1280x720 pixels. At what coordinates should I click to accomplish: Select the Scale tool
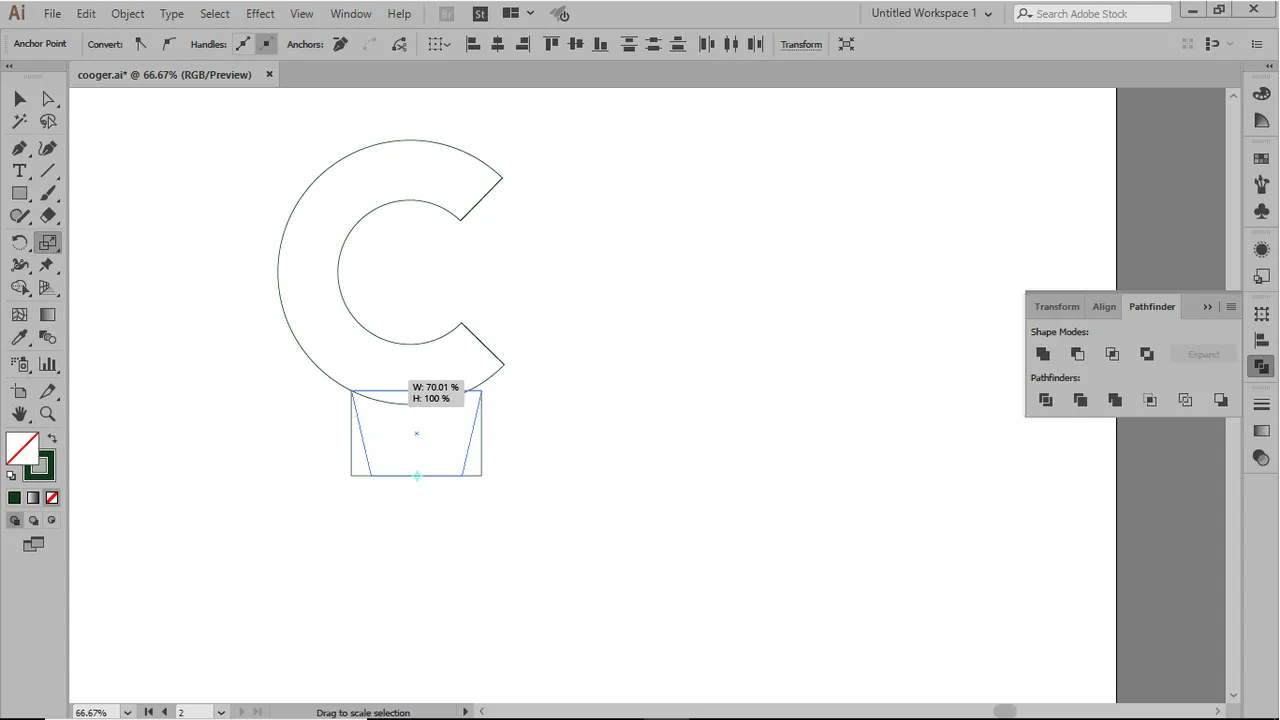(48, 243)
